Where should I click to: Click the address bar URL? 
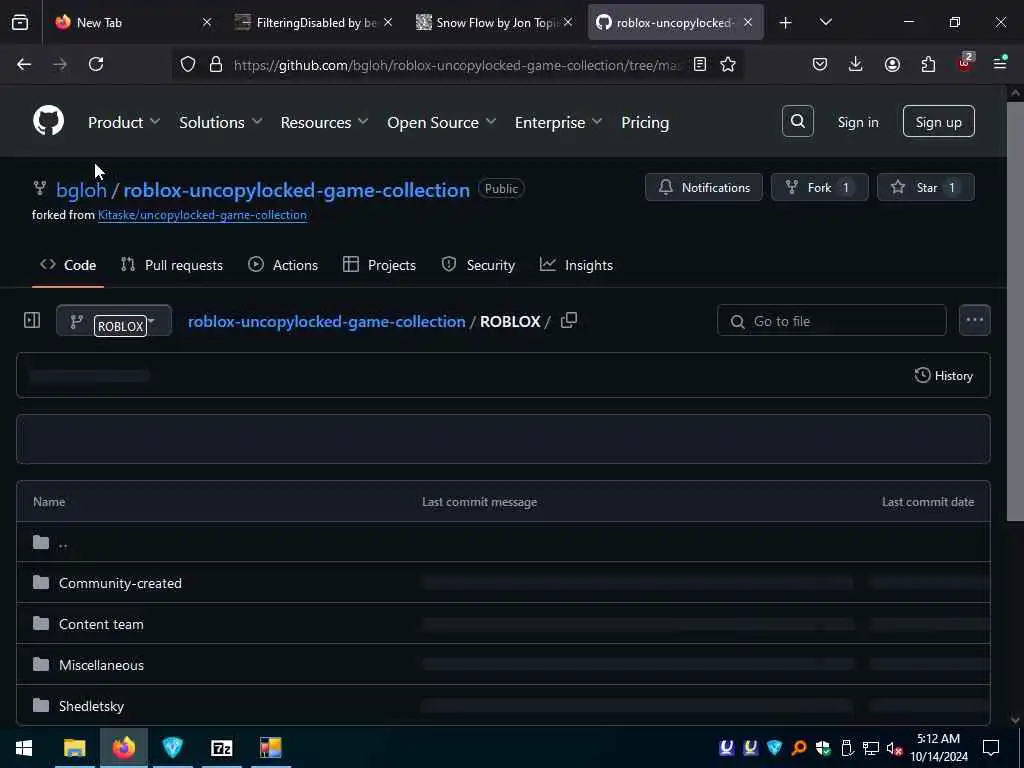pos(457,65)
